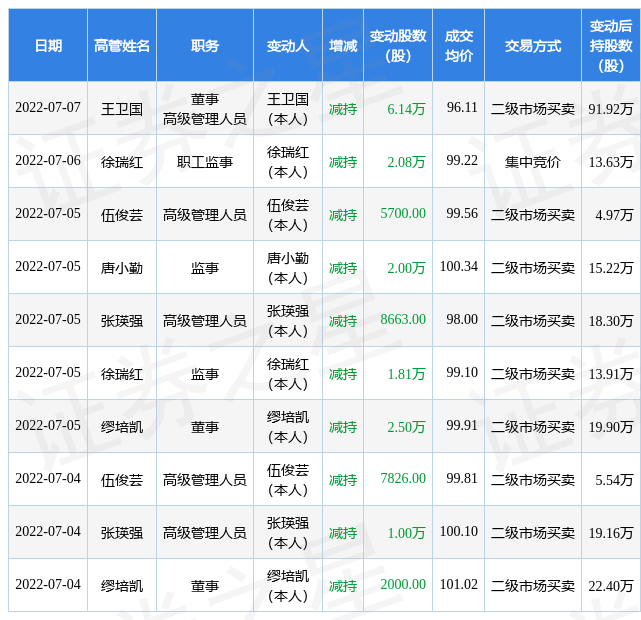The height and width of the screenshot is (620, 641).
Task: Click name 王卫国 in executive name column
Action: pos(122,109)
